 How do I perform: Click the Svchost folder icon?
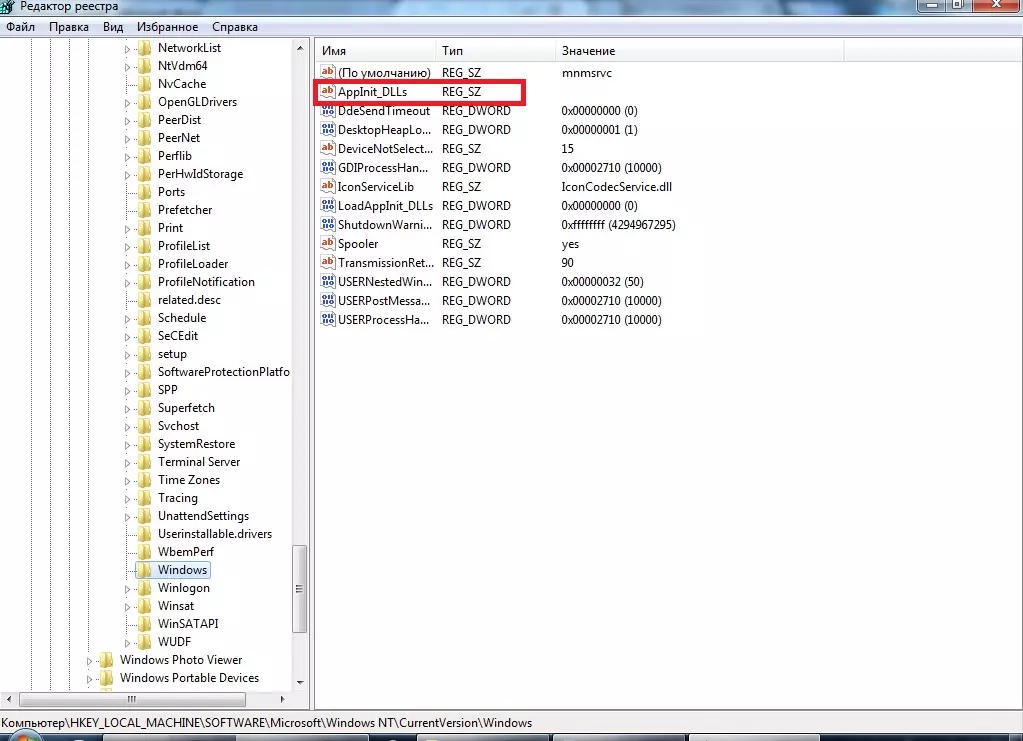pos(145,426)
